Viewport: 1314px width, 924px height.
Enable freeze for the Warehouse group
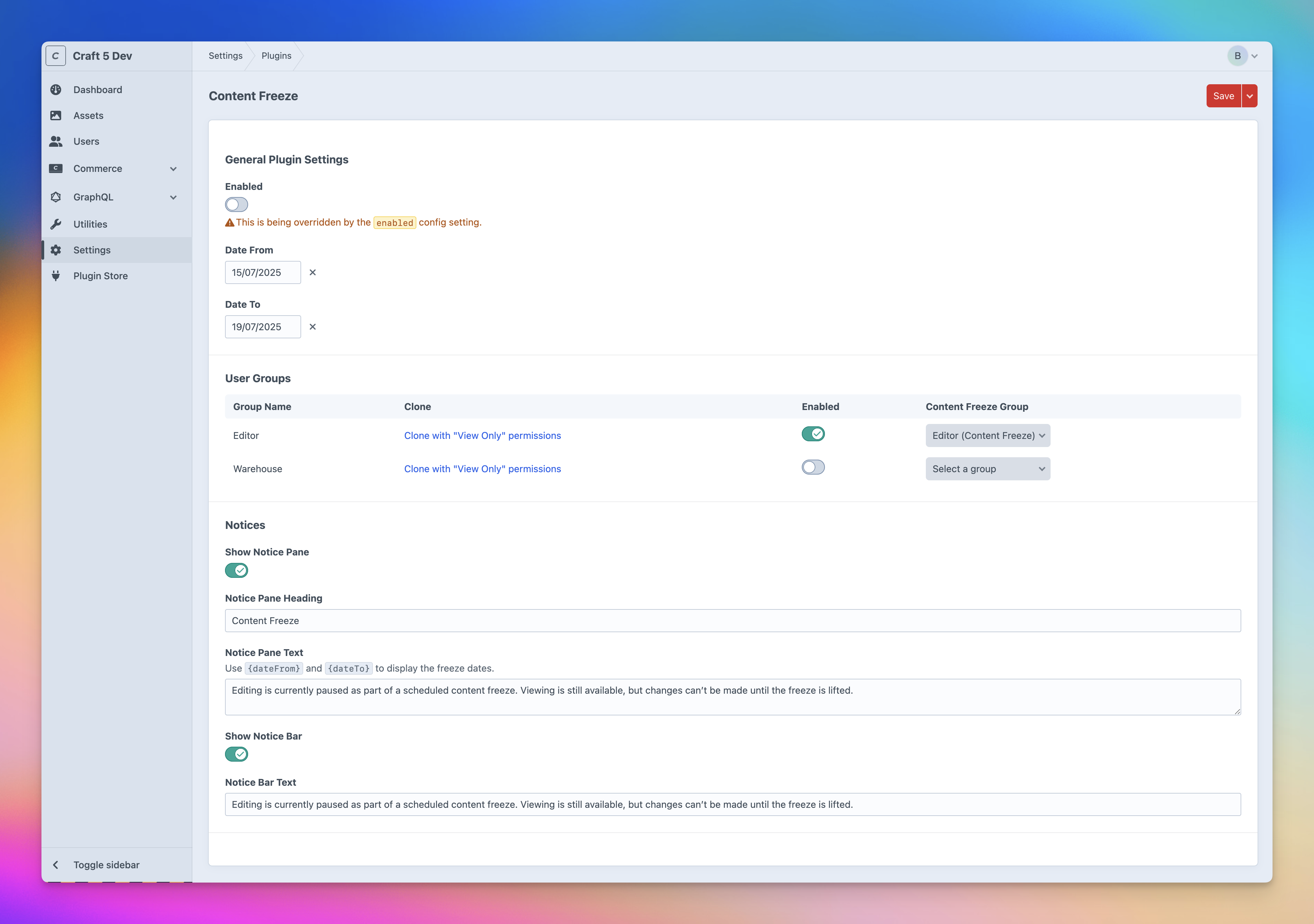coord(813,467)
